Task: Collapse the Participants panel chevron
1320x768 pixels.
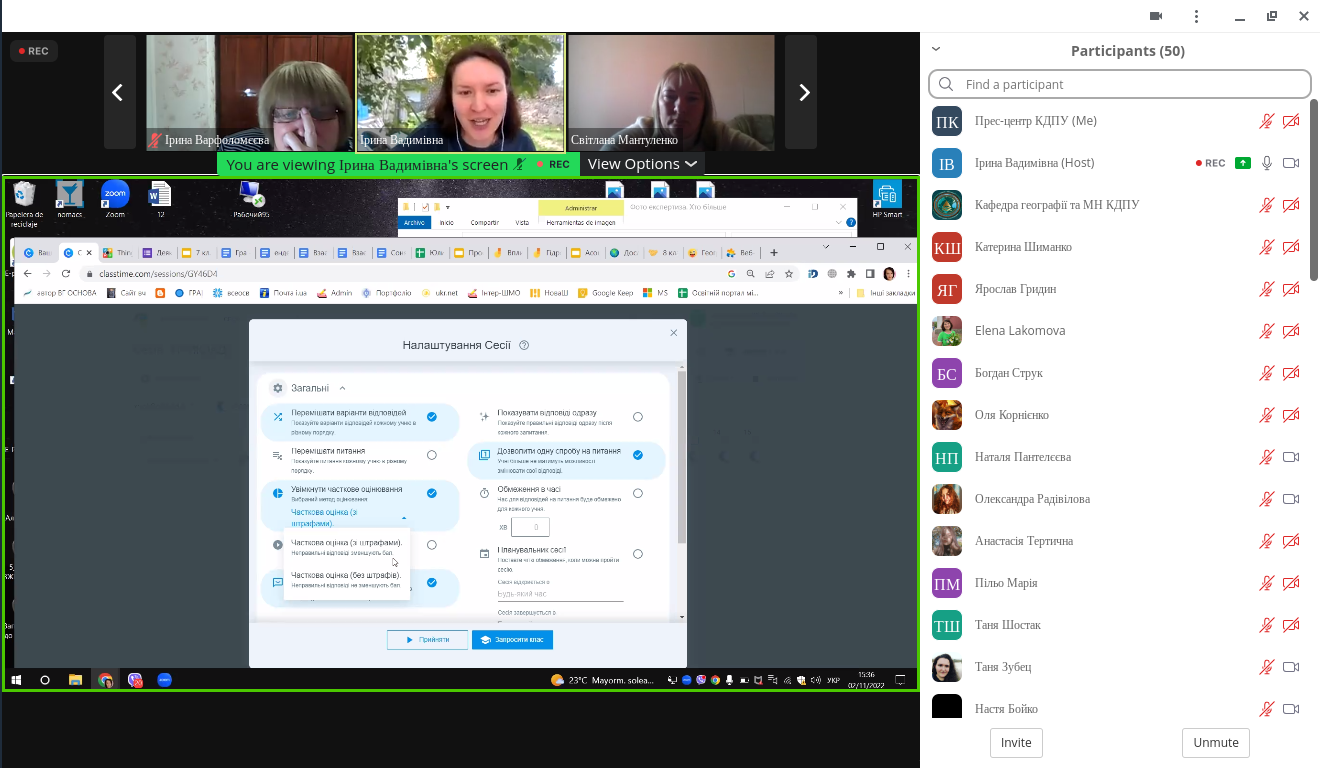Action: point(936,48)
